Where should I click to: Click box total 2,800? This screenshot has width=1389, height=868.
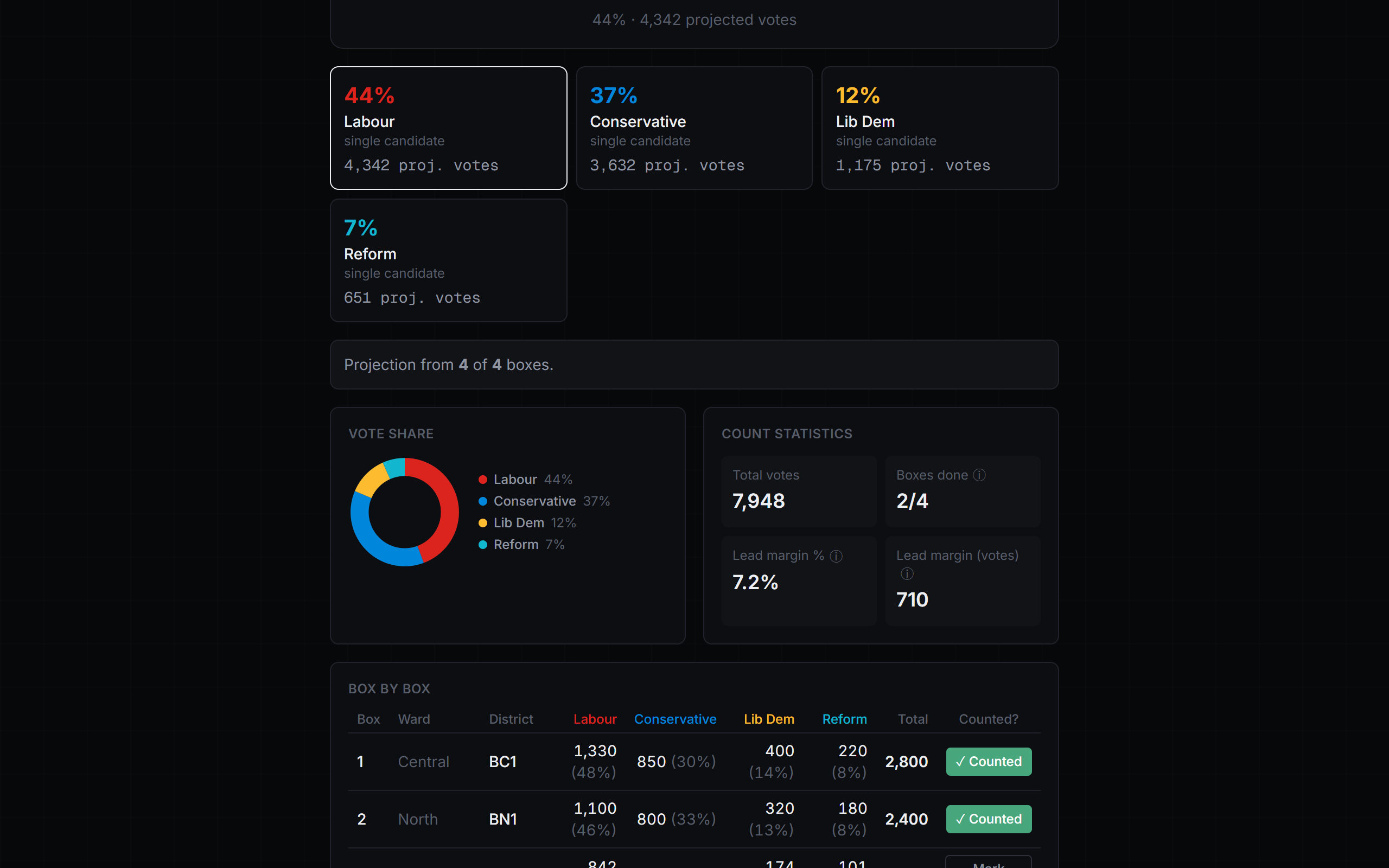(906, 761)
